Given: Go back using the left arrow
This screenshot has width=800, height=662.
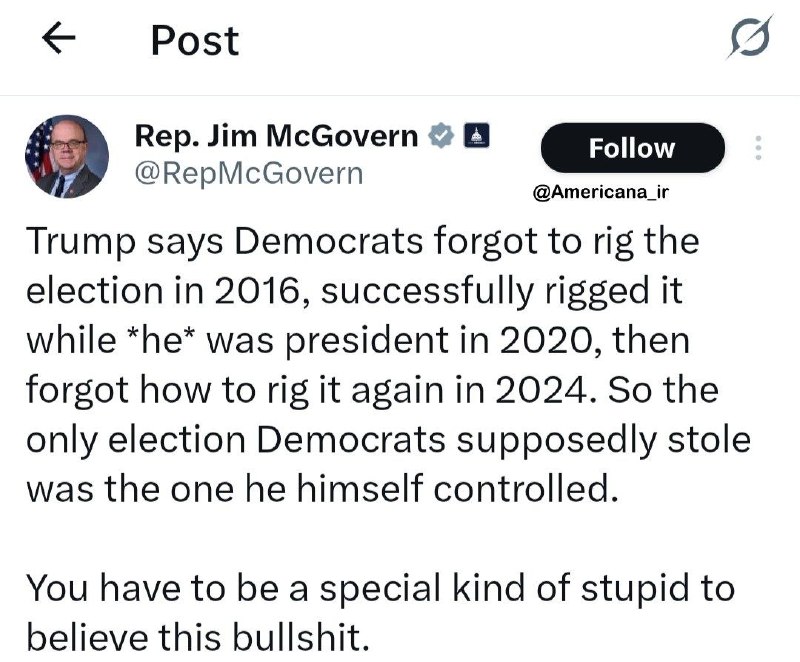Looking at the screenshot, I should (59, 38).
